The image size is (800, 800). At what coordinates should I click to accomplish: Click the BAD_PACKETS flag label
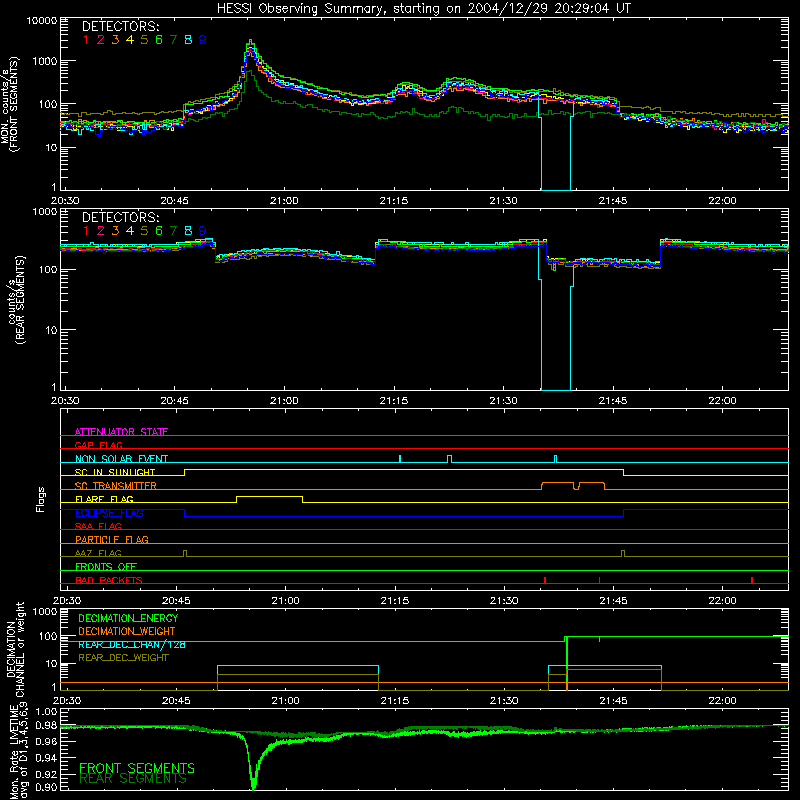click(x=109, y=580)
